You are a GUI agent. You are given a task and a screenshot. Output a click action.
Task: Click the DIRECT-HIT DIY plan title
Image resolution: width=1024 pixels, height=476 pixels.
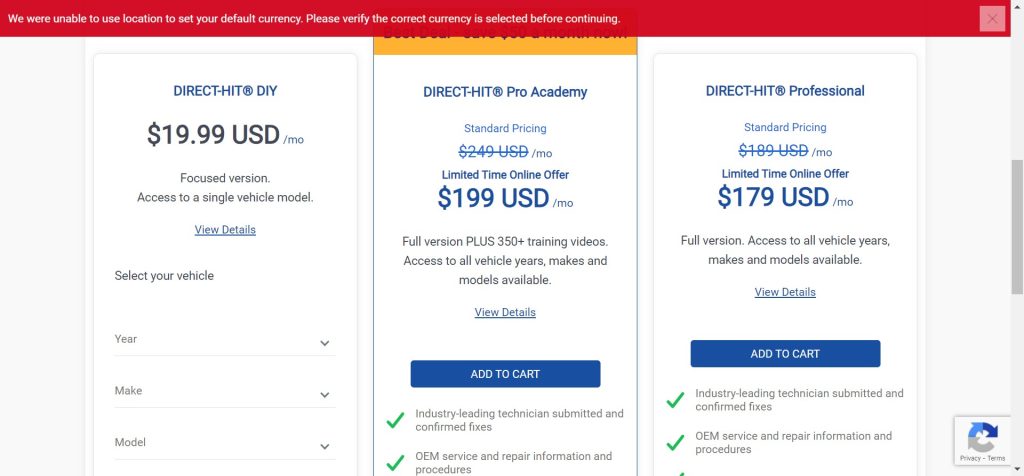point(225,91)
